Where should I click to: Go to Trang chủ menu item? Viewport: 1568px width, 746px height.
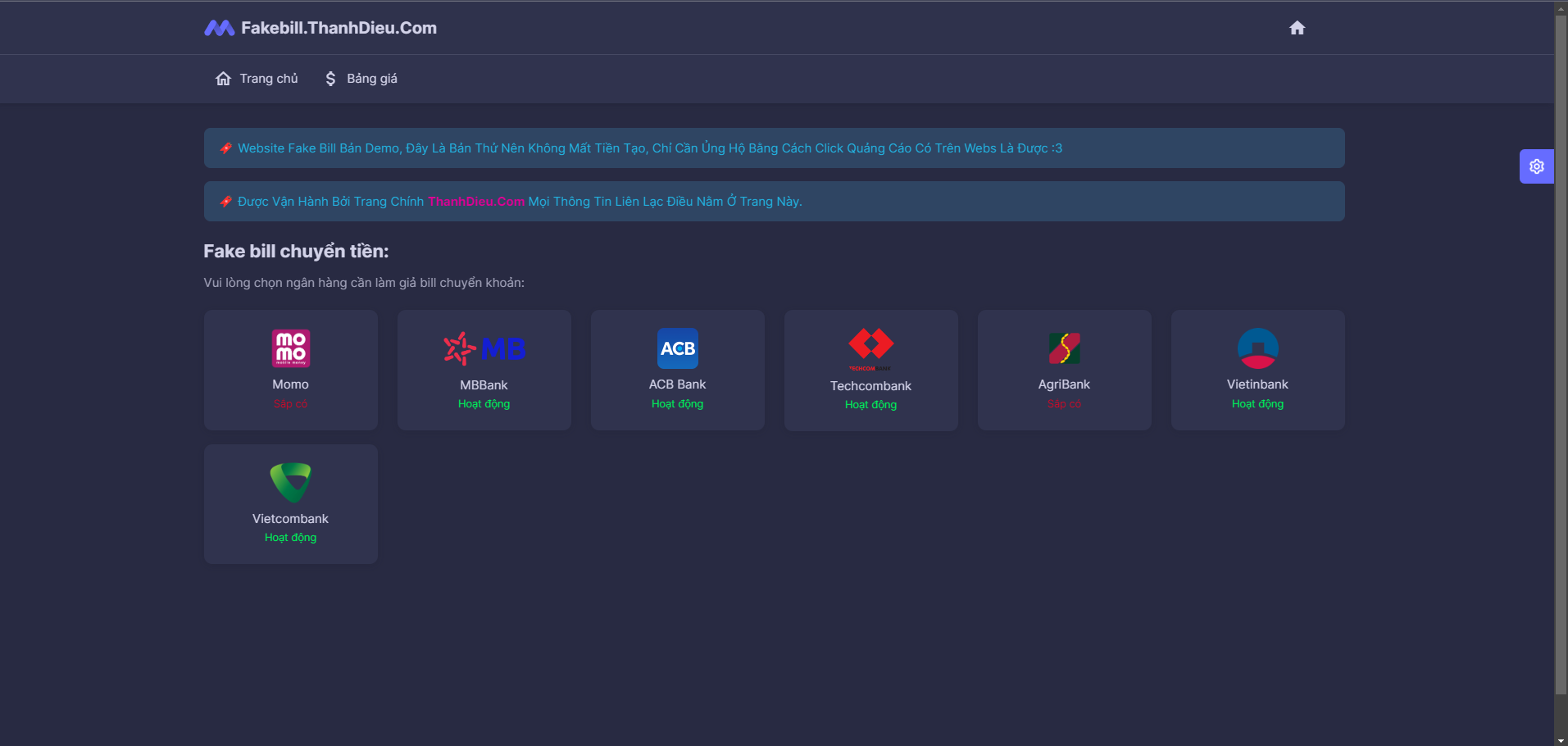coord(257,79)
